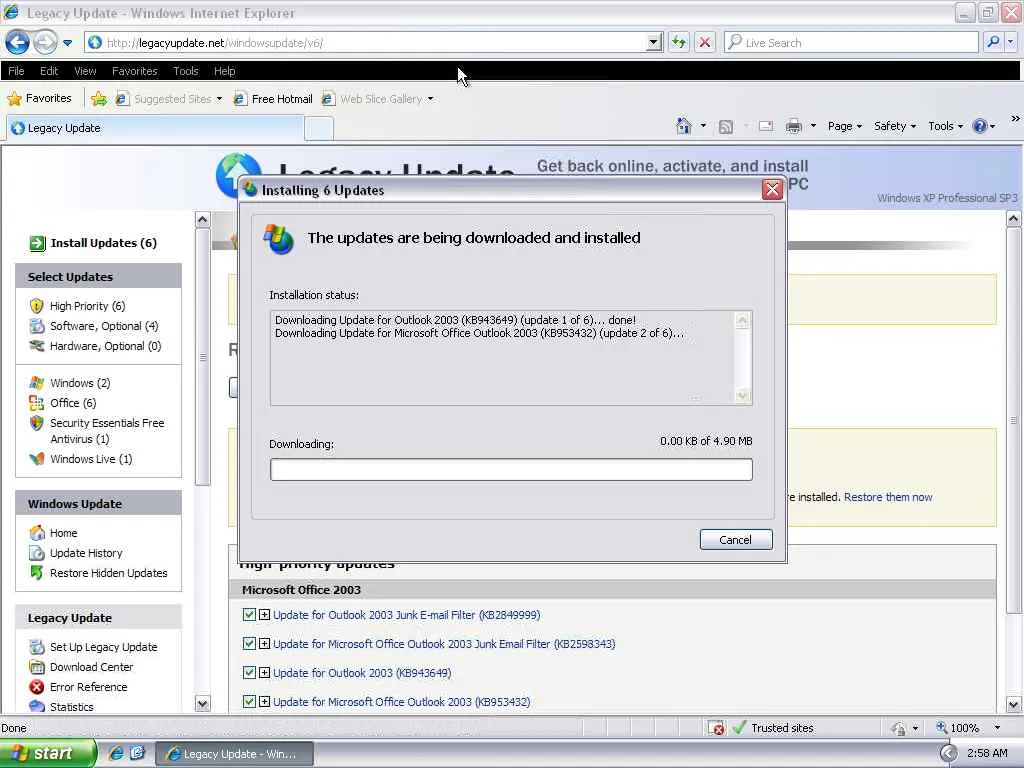Image resolution: width=1024 pixels, height=768 pixels.
Task: Open the Statistics sidebar link
Action: pyautogui.click(x=71, y=707)
